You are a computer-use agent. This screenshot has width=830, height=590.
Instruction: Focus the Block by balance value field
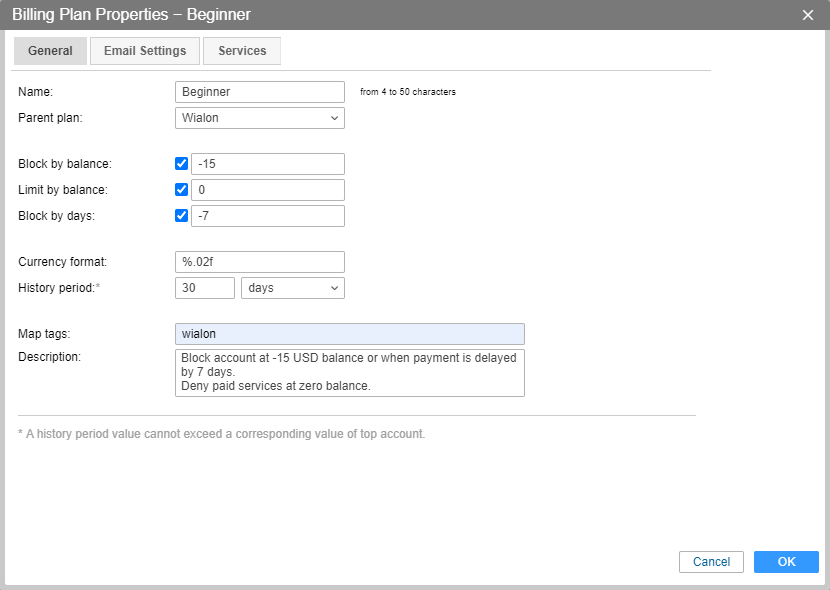coord(267,164)
